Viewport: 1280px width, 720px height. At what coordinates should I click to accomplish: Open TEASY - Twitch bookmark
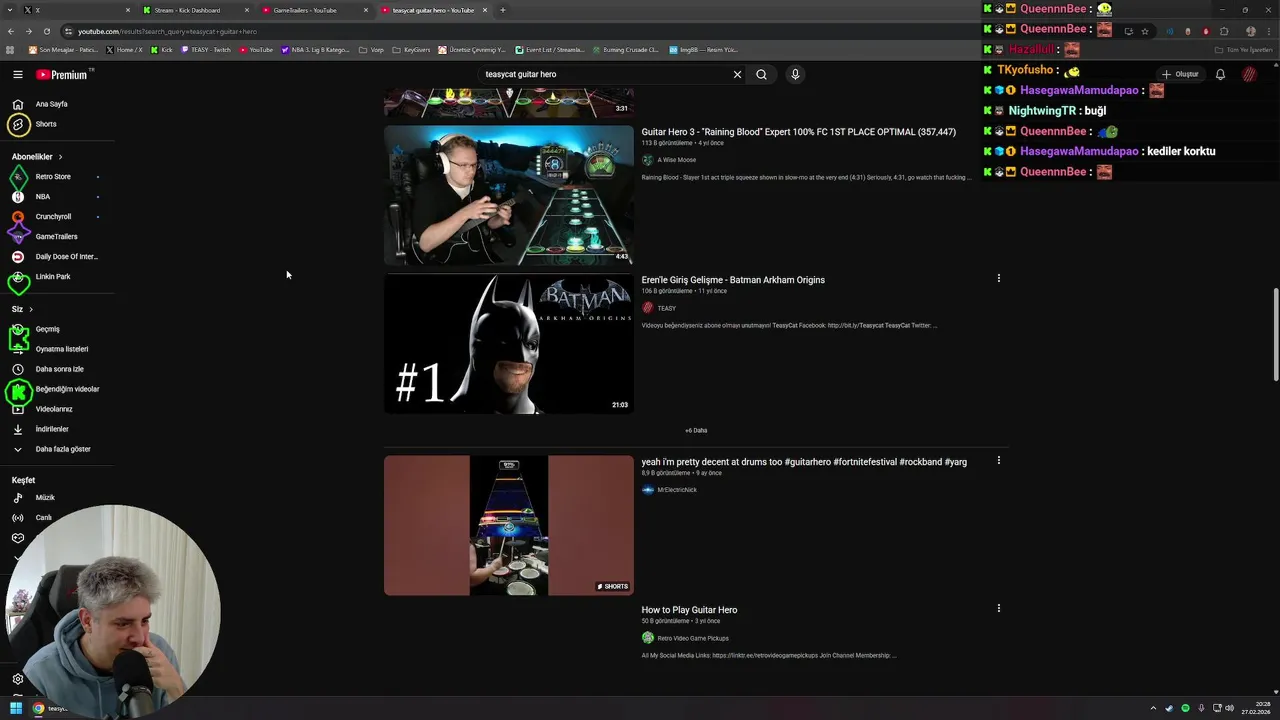(206, 49)
